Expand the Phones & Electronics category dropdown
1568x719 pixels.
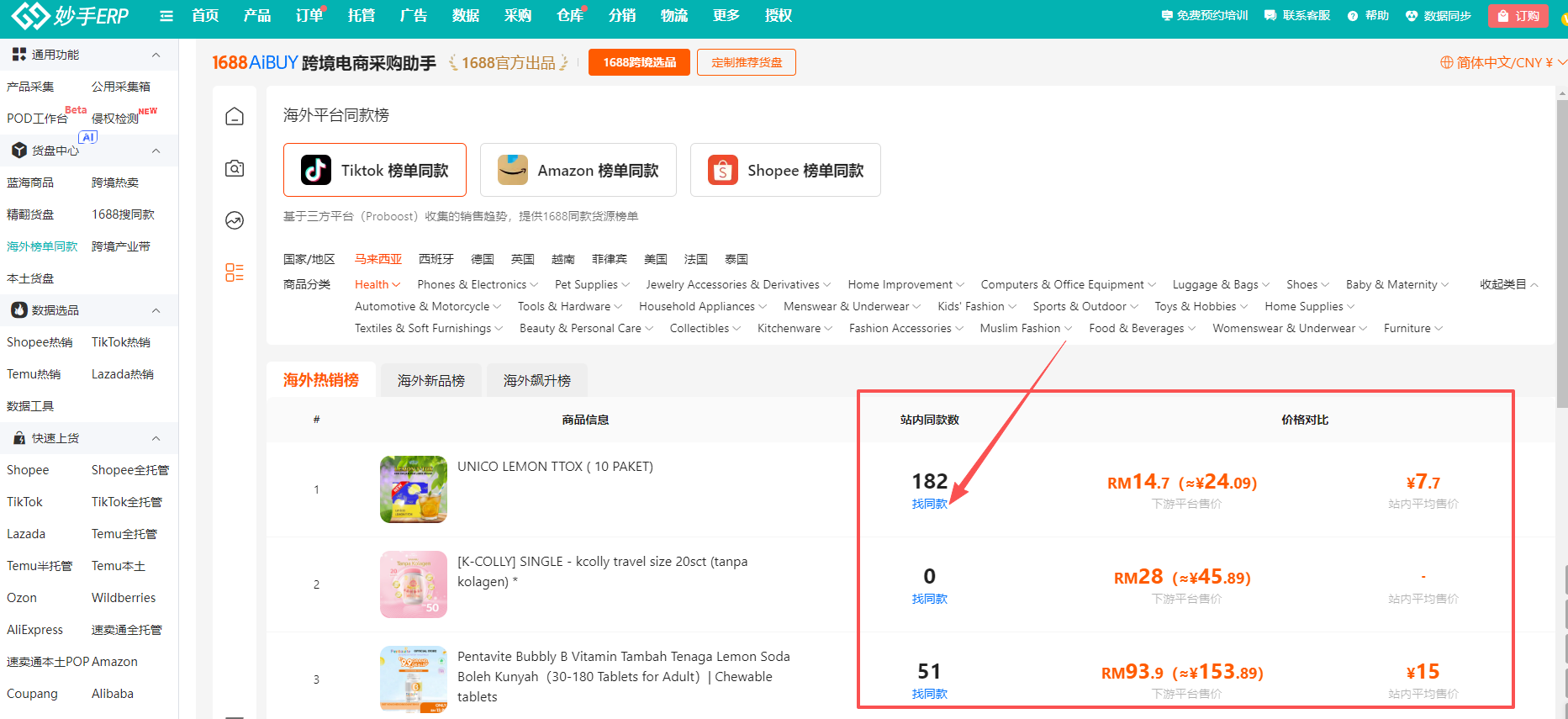tap(478, 284)
